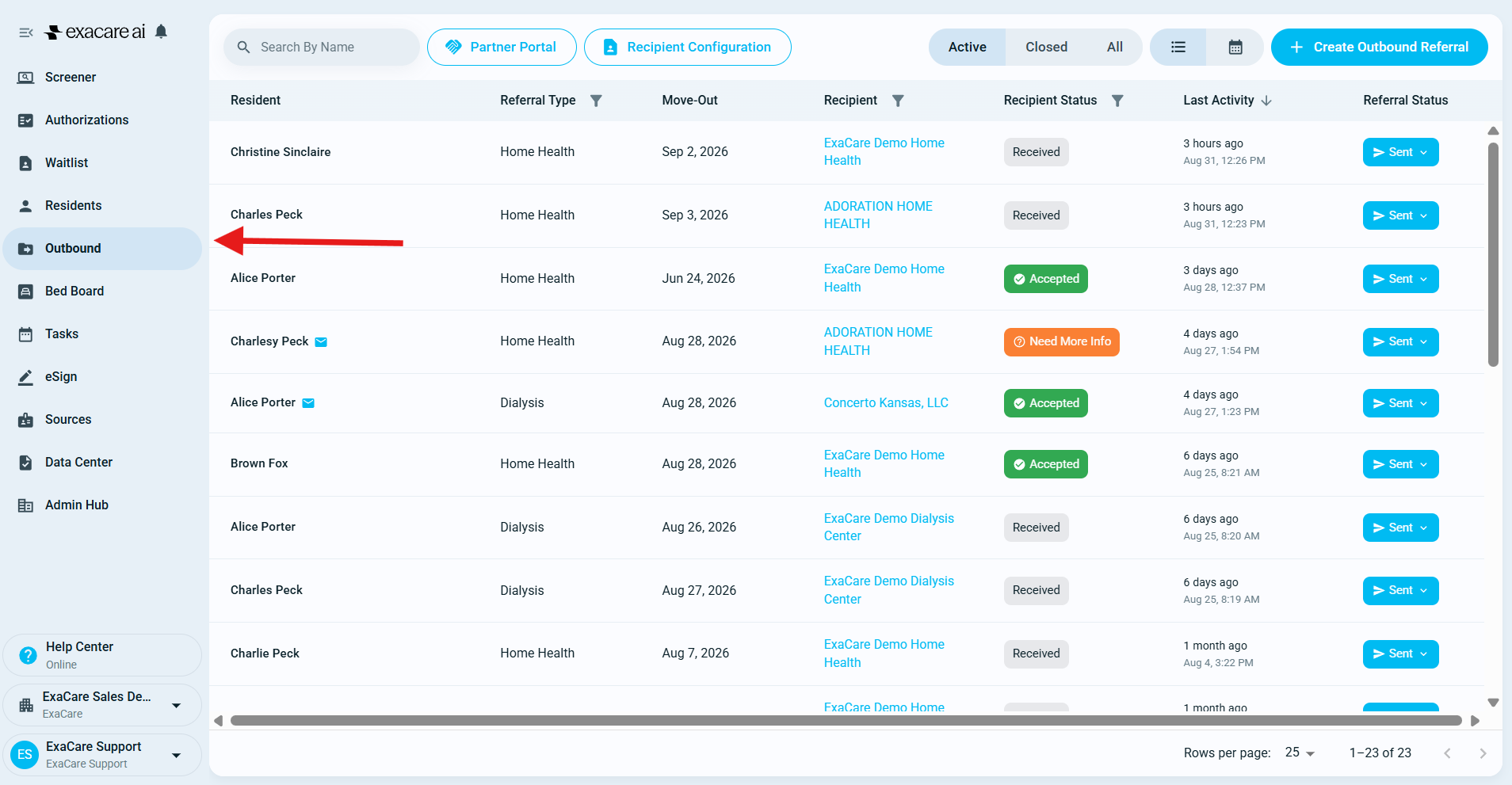The height and width of the screenshot is (785, 1512).
Task: Show Closed referrals
Action: click(1046, 48)
